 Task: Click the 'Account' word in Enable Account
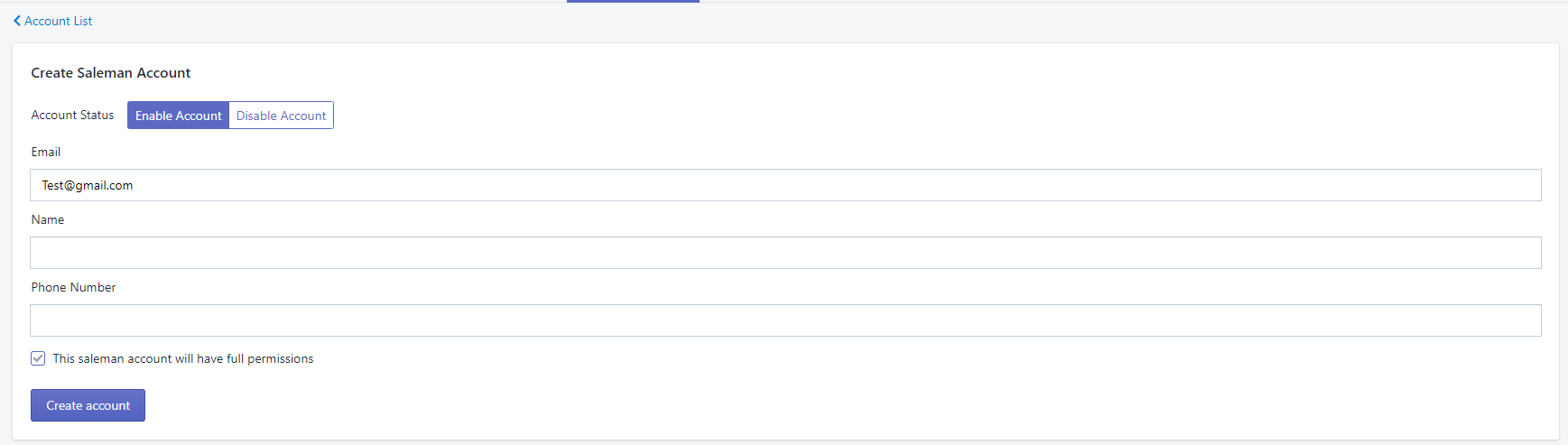(x=199, y=116)
